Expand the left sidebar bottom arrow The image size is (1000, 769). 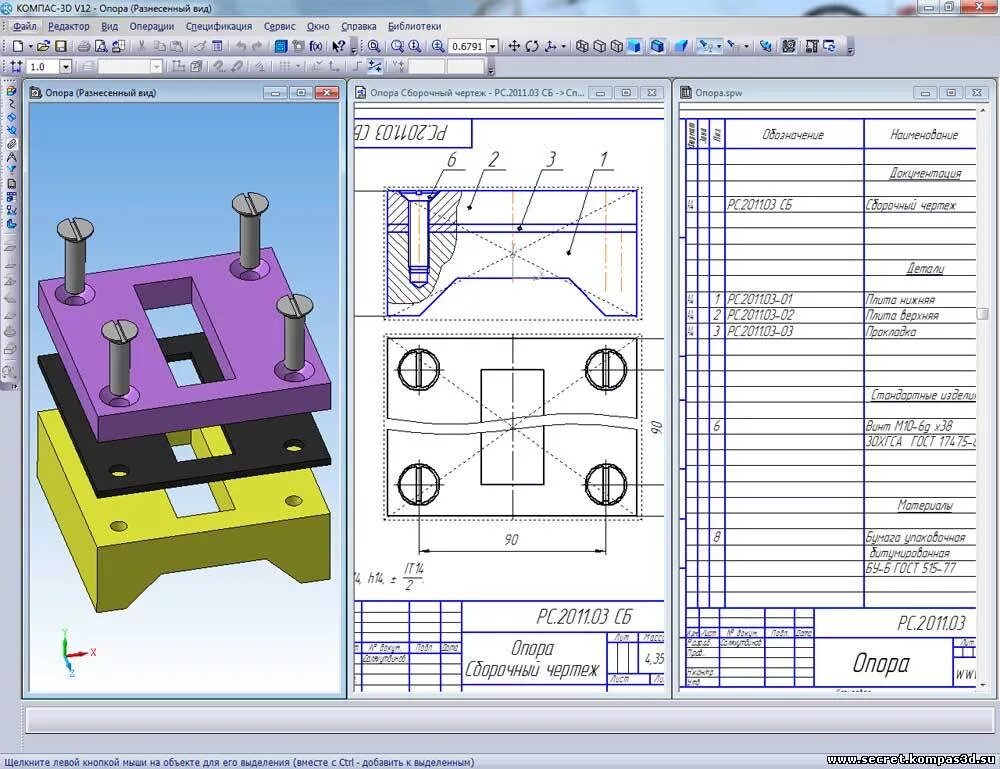pos(13,386)
